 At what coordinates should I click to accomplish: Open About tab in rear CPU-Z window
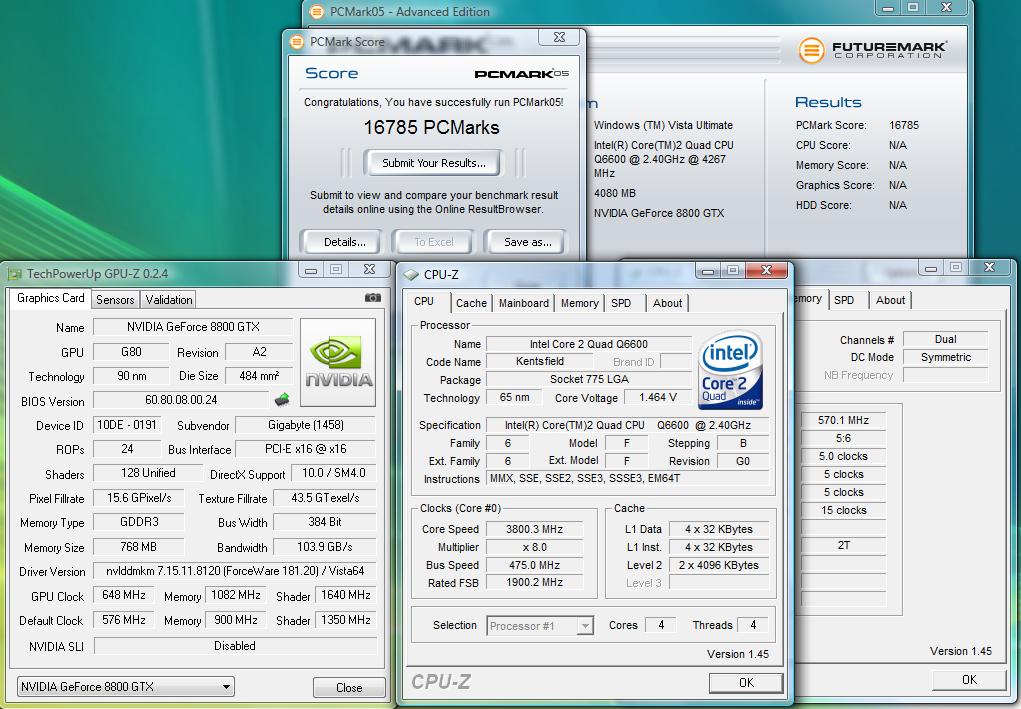pos(890,300)
